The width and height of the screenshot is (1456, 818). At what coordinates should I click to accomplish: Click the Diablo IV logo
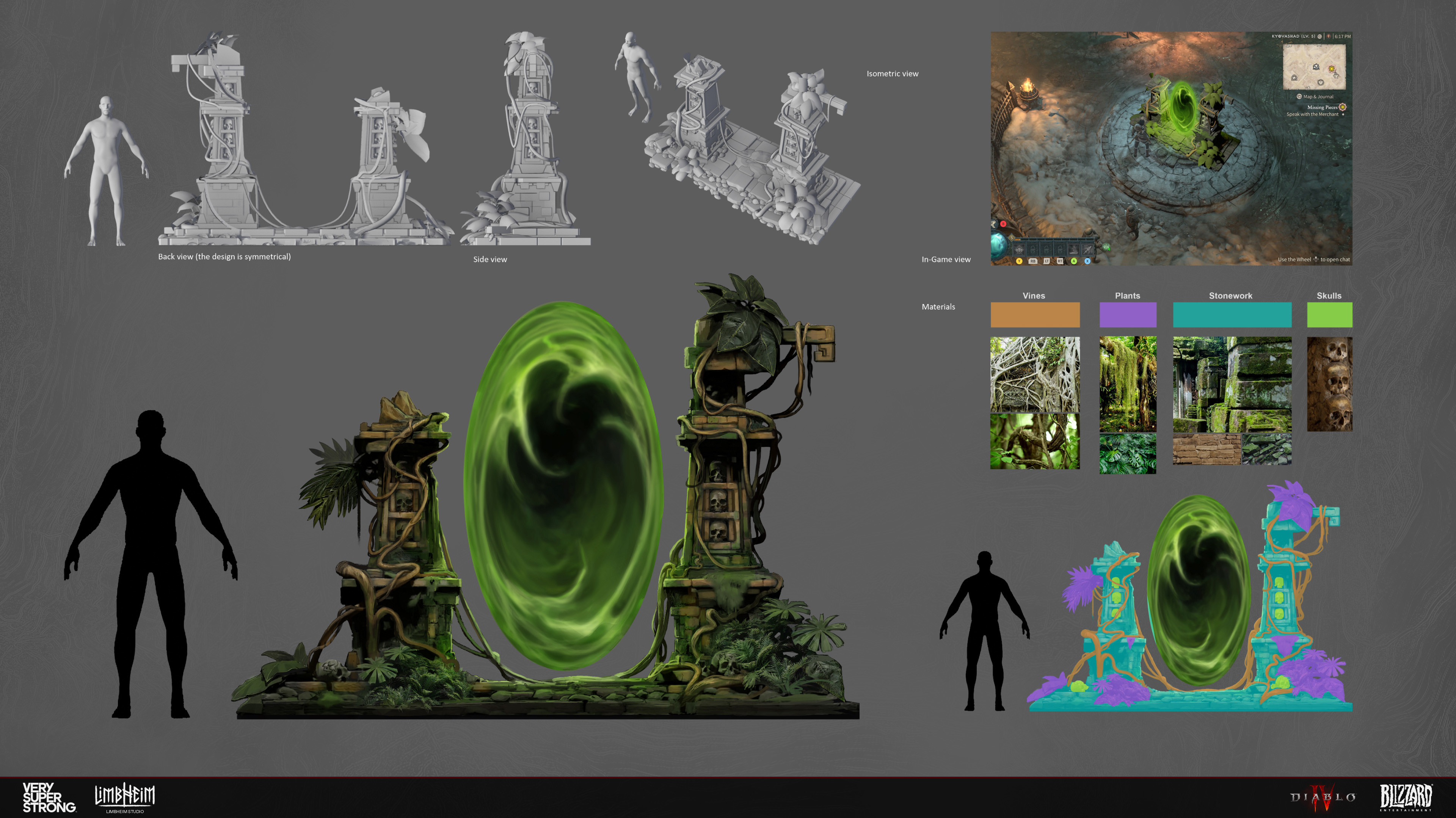(x=1323, y=797)
